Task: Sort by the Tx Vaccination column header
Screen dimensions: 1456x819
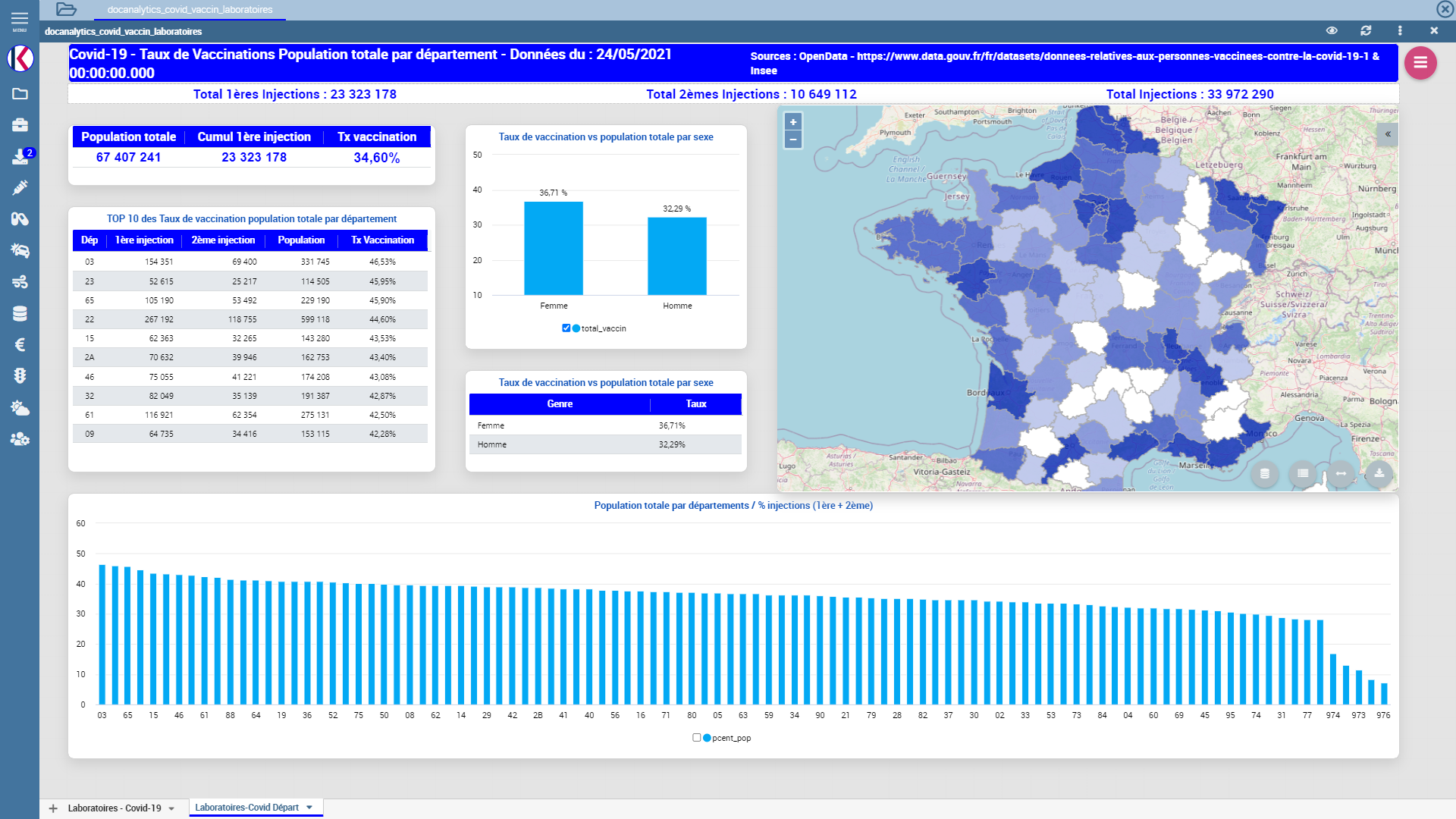Action: pyautogui.click(x=382, y=240)
